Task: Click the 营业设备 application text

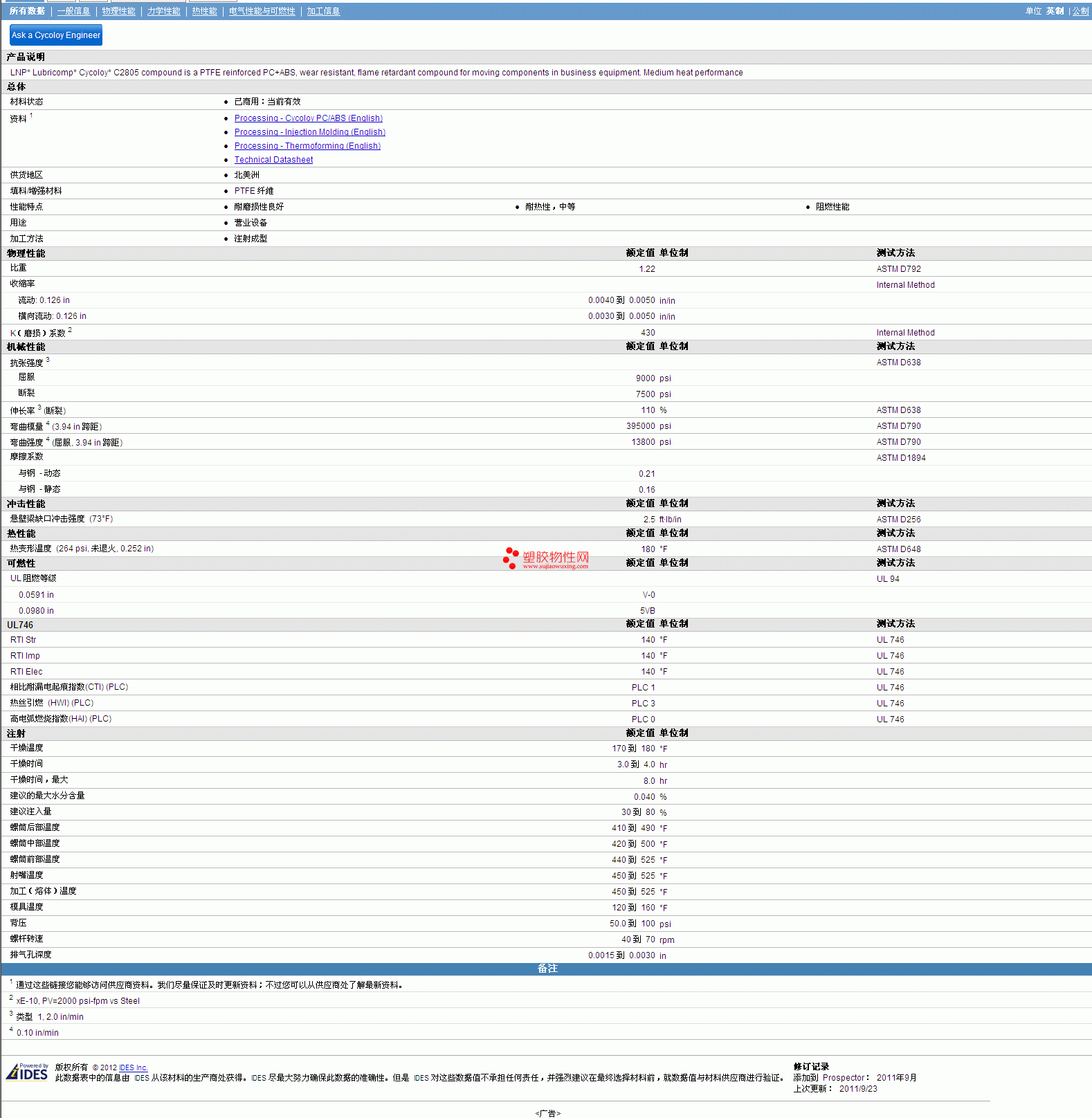Action: pos(251,223)
